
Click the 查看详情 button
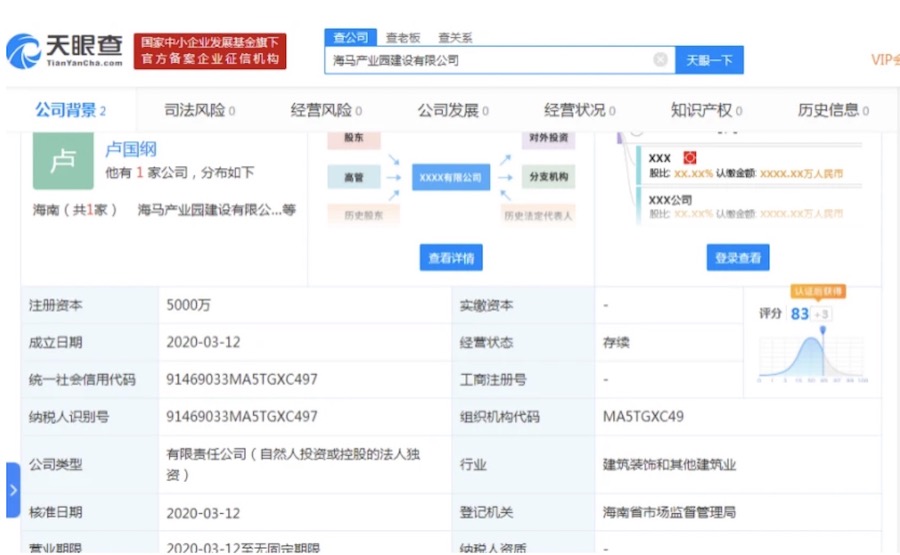(x=451, y=258)
